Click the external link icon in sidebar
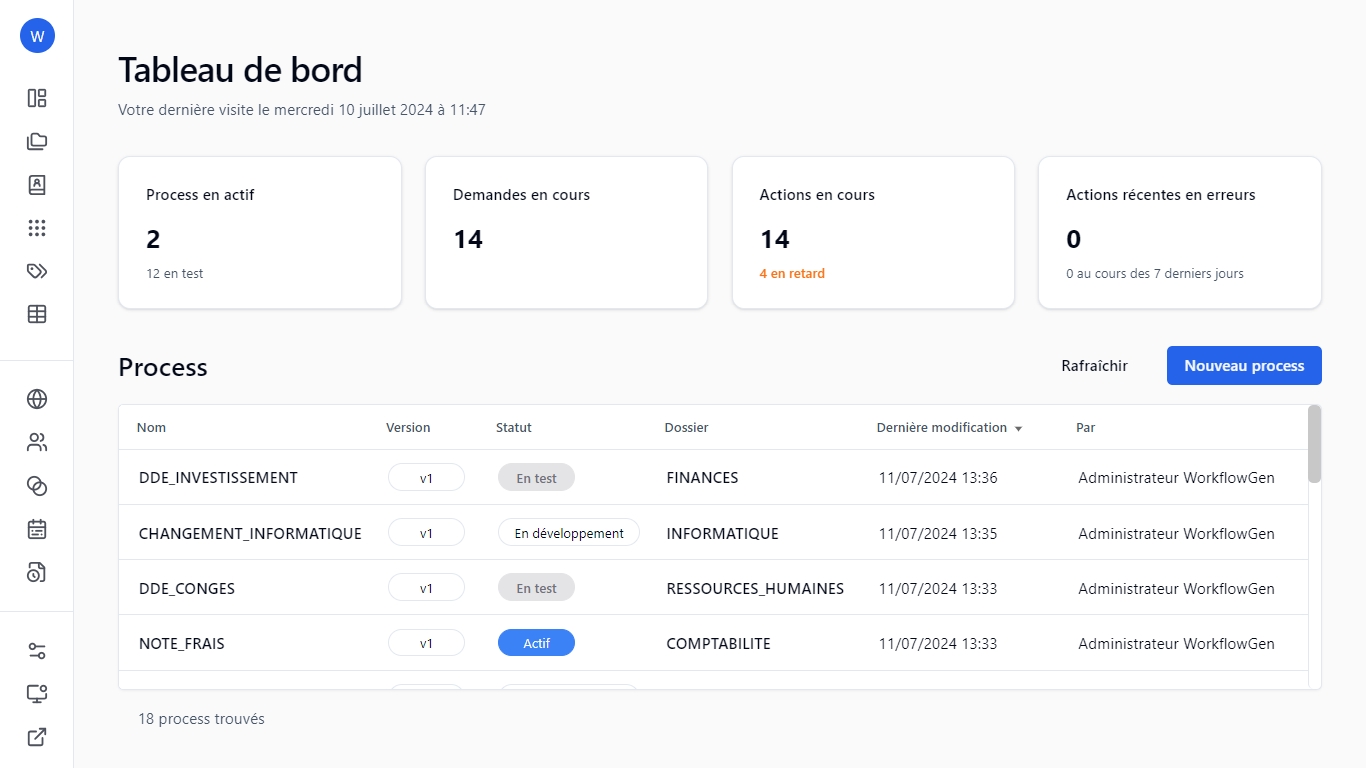Screen dimensions: 1366x768 (x=37, y=737)
